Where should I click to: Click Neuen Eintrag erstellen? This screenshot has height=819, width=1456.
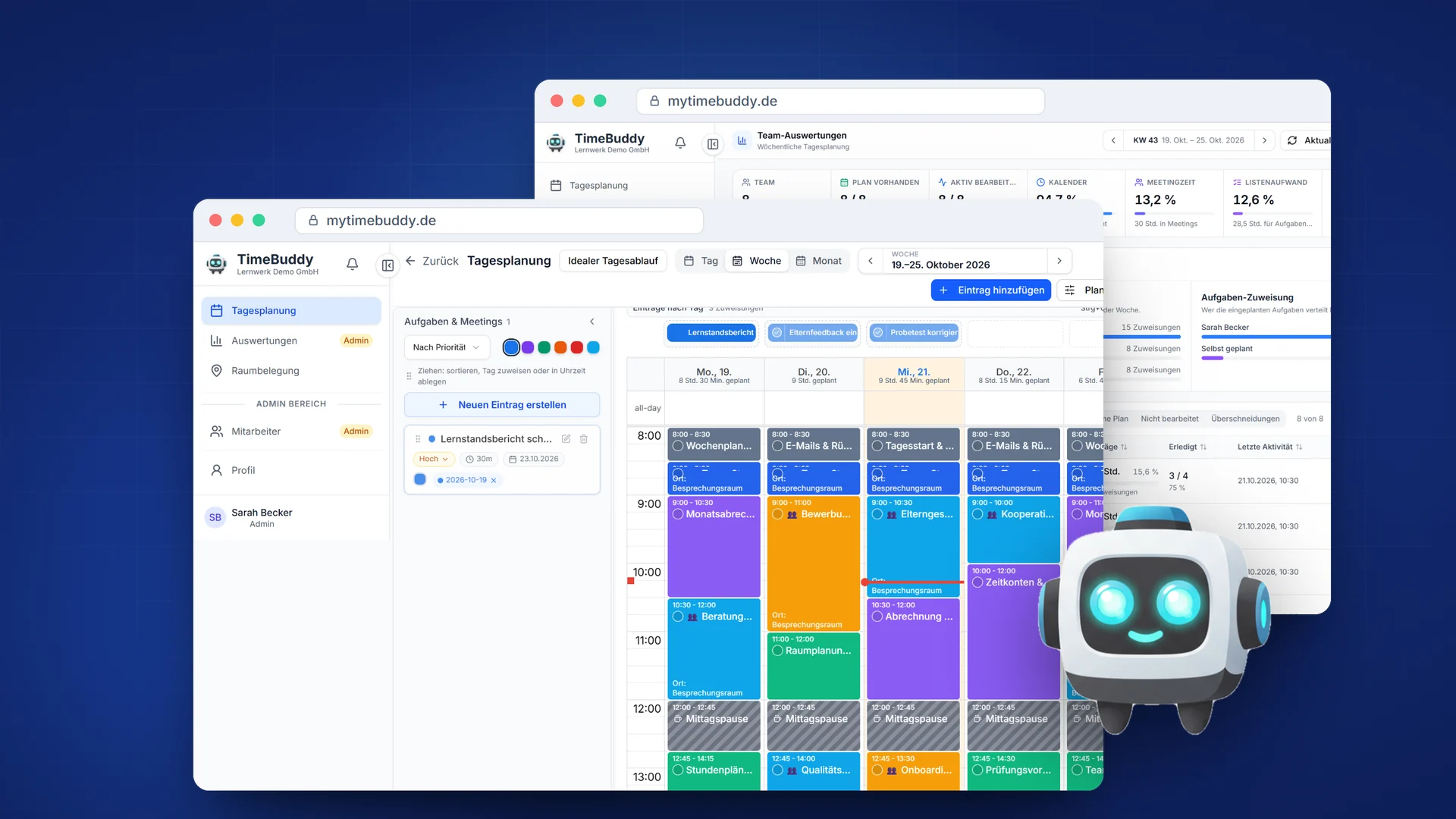coord(502,405)
